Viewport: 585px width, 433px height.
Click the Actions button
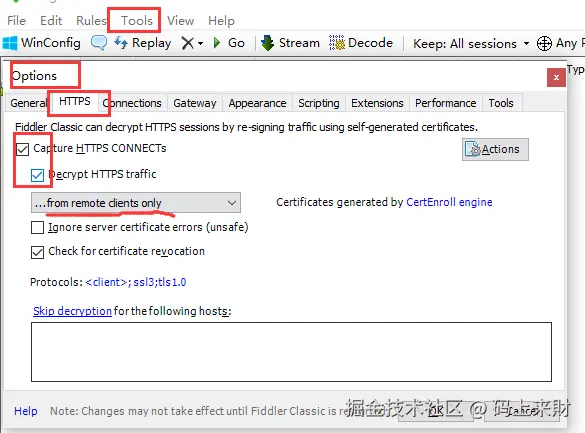[x=495, y=150]
